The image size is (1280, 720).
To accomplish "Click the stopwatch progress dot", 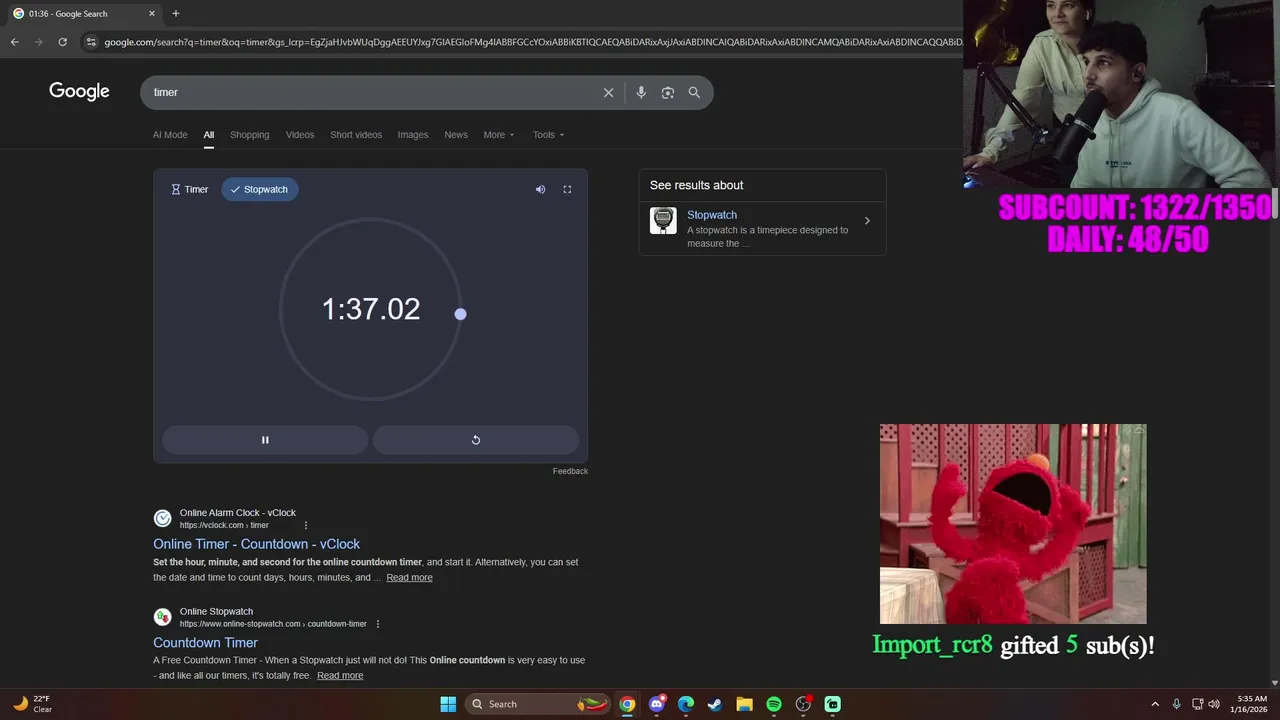I will click(460, 314).
